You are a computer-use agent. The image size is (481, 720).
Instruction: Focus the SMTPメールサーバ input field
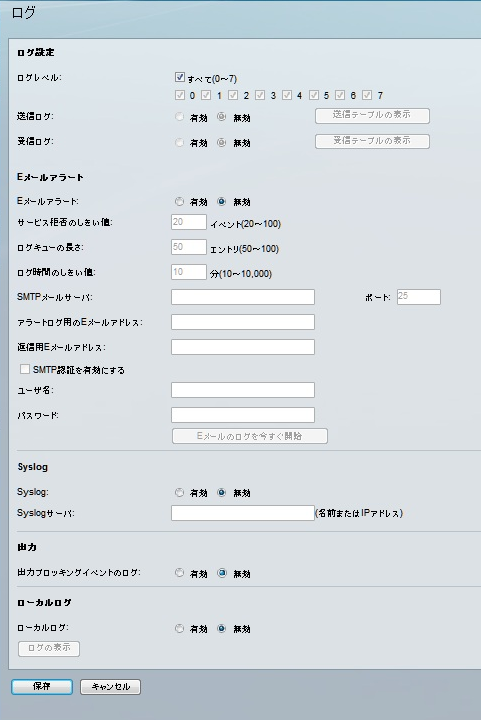pos(243,297)
